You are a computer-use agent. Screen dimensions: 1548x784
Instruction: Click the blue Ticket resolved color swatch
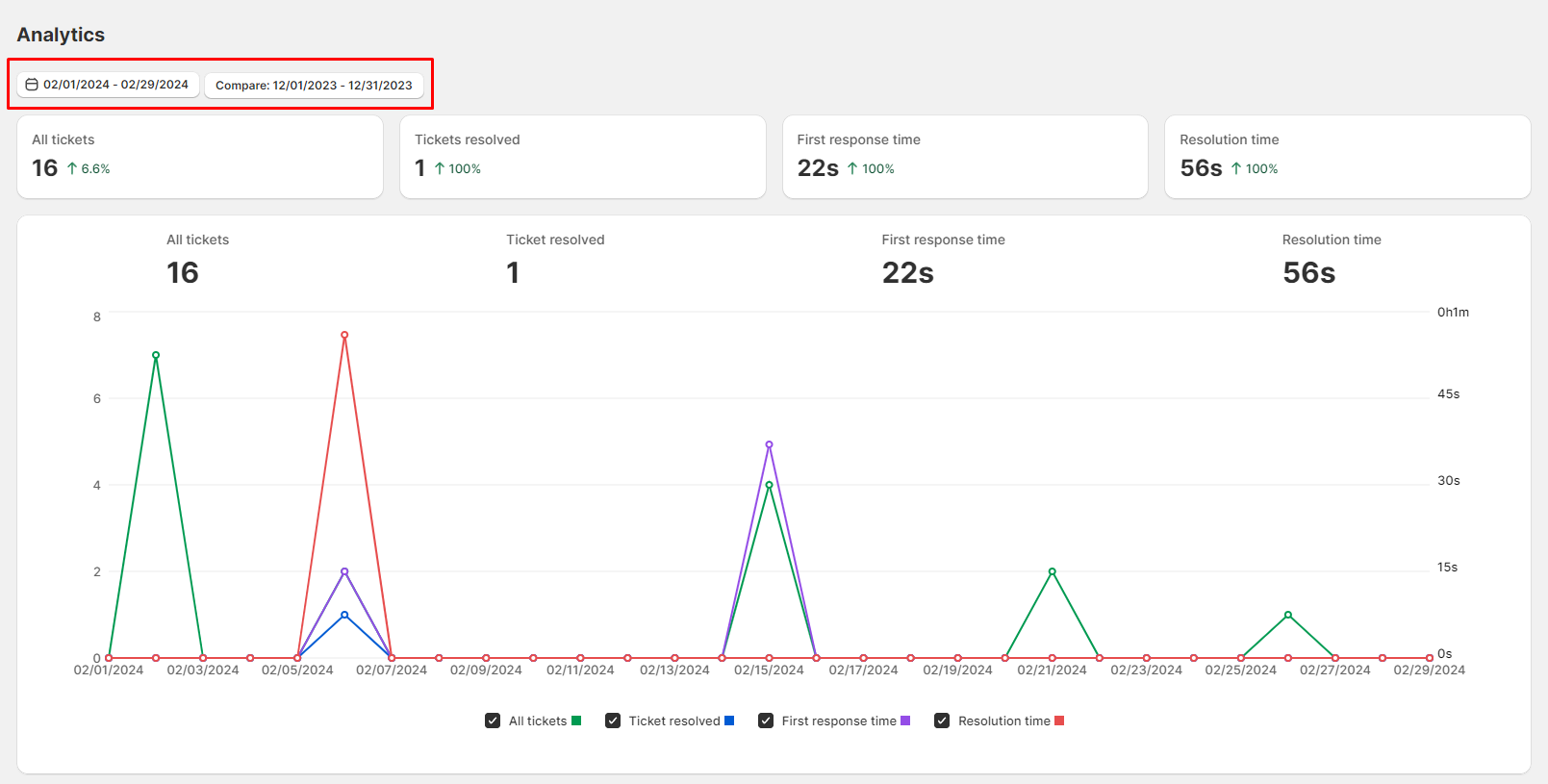[x=729, y=721]
